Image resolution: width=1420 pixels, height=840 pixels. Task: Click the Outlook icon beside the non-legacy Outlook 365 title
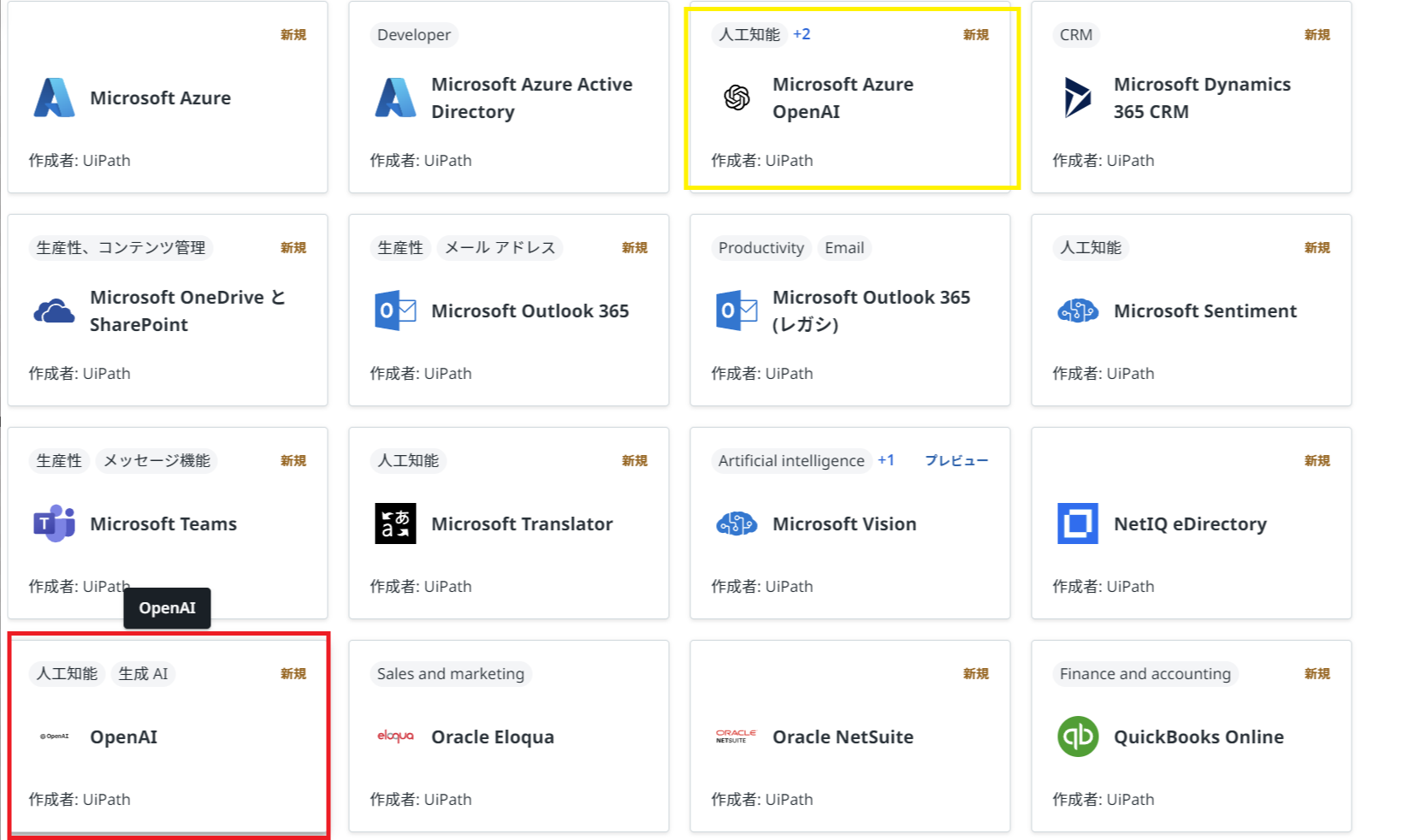395,311
